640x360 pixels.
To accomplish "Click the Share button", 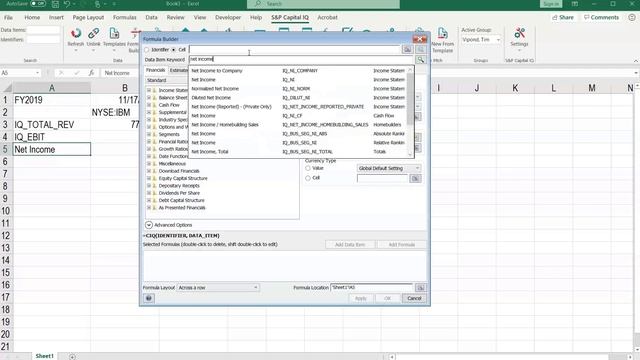I will pos(563,17).
